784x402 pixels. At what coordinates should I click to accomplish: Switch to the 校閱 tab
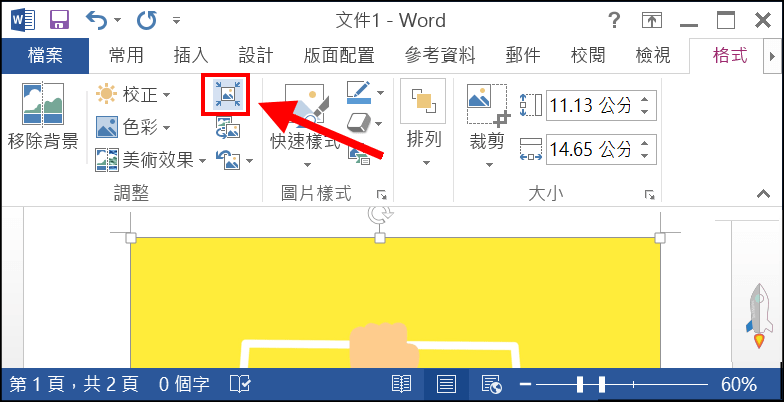(588, 56)
